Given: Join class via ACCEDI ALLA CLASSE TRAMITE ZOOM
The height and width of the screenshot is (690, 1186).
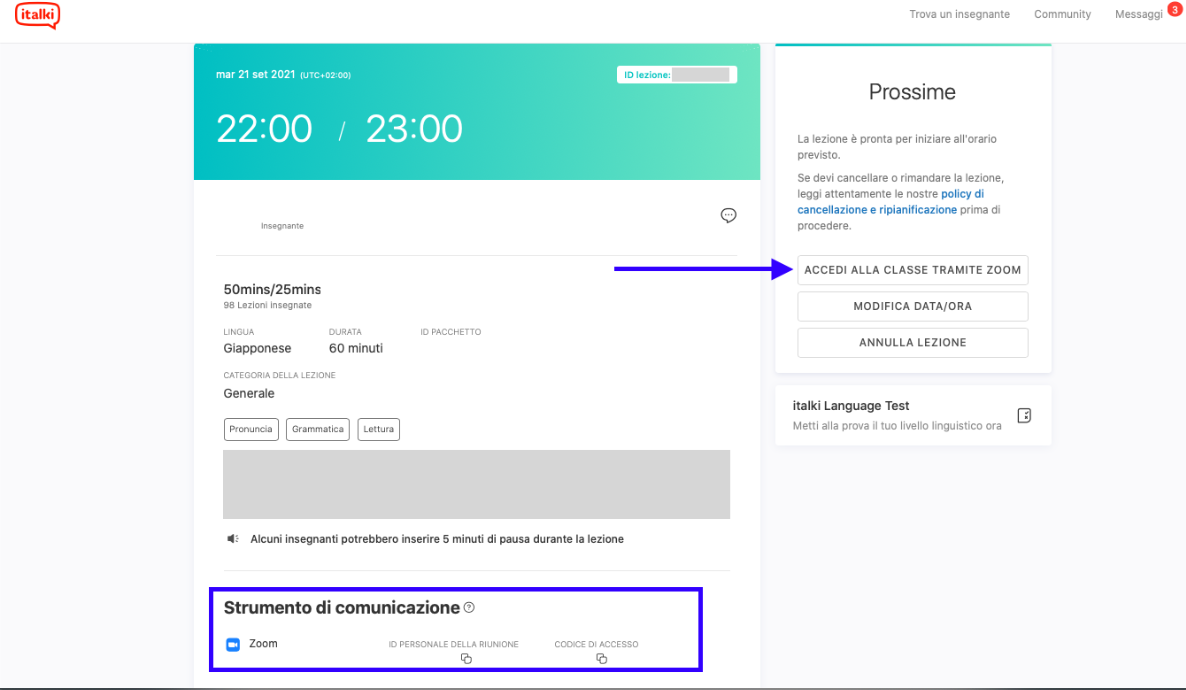Looking at the screenshot, I should pyautogui.click(x=912, y=270).
